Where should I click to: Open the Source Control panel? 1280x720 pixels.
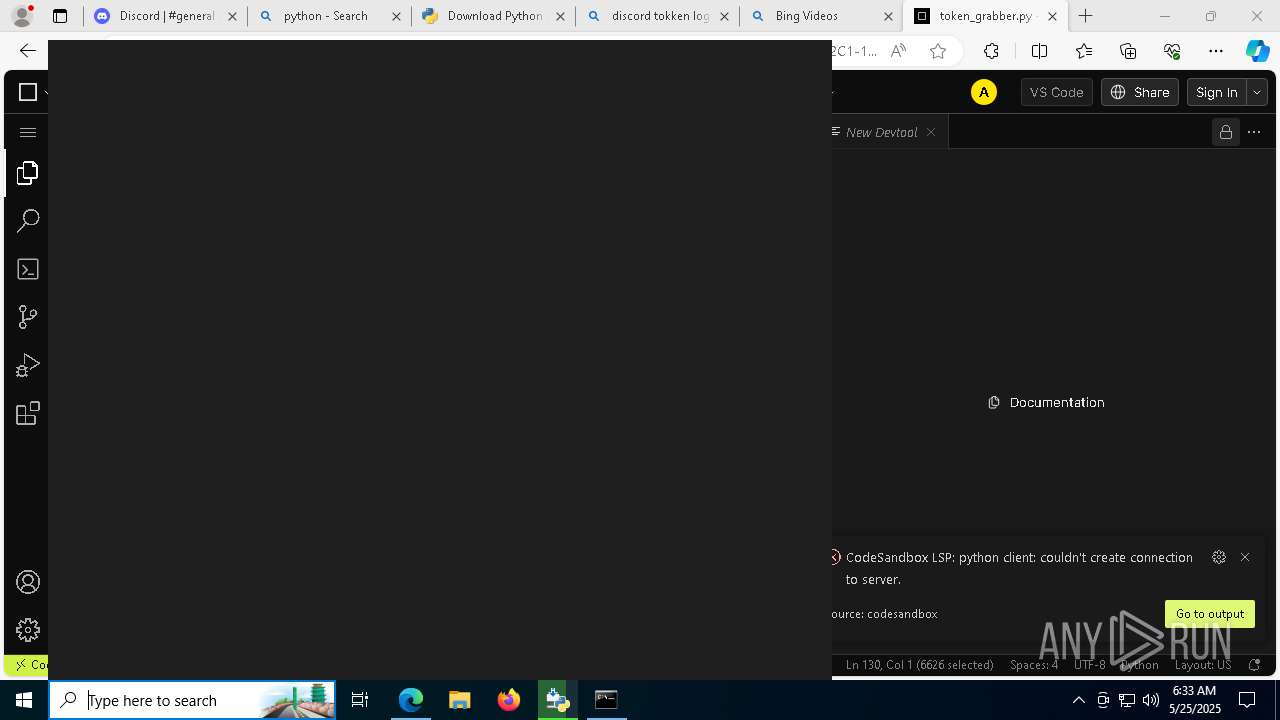click(28, 317)
